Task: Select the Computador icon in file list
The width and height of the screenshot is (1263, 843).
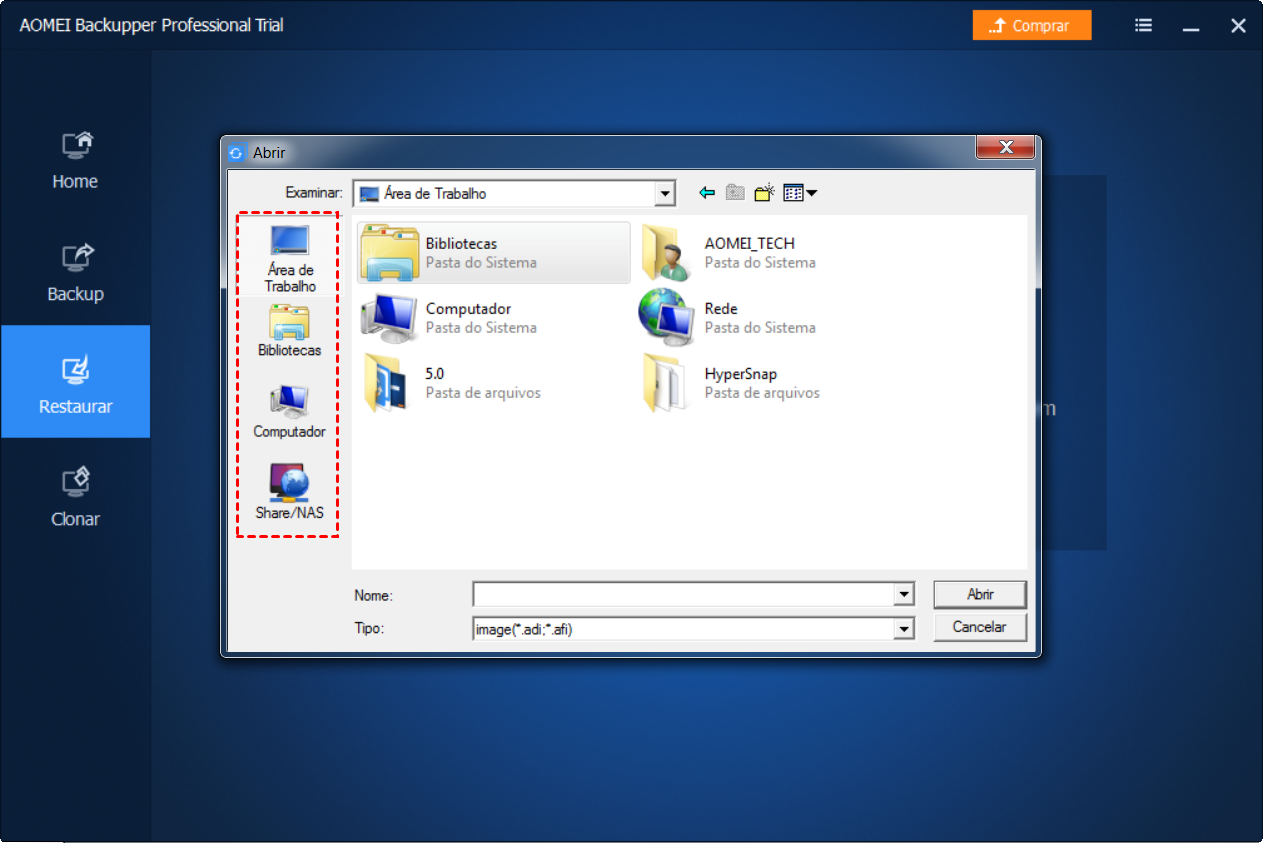Action: pos(391,317)
